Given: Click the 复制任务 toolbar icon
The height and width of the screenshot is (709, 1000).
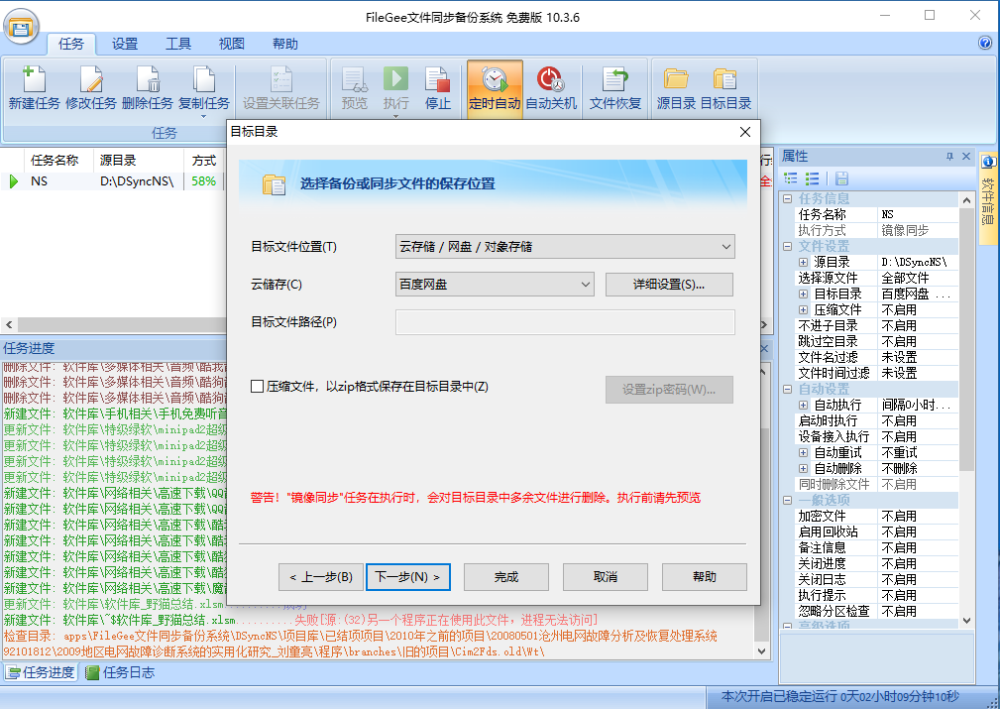Looking at the screenshot, I should [204, 87].
